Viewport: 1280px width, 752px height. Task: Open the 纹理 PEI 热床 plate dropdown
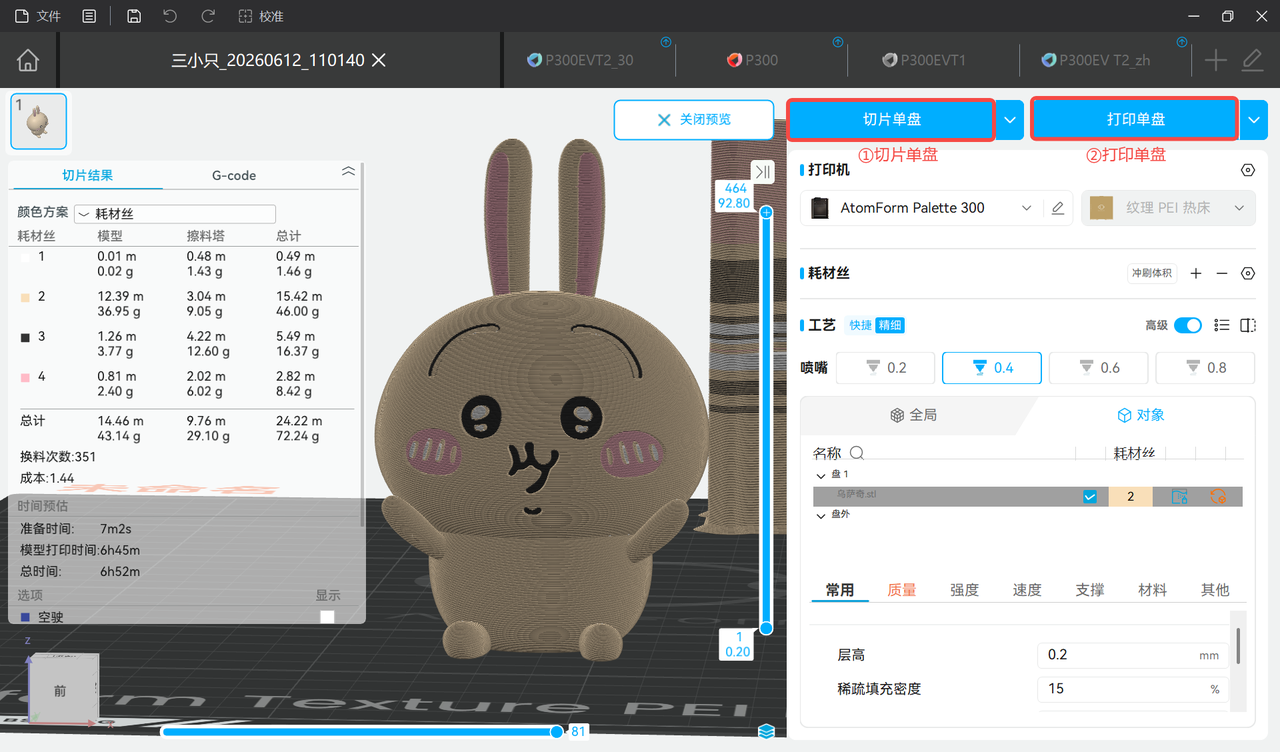(x=1169, y=208)
